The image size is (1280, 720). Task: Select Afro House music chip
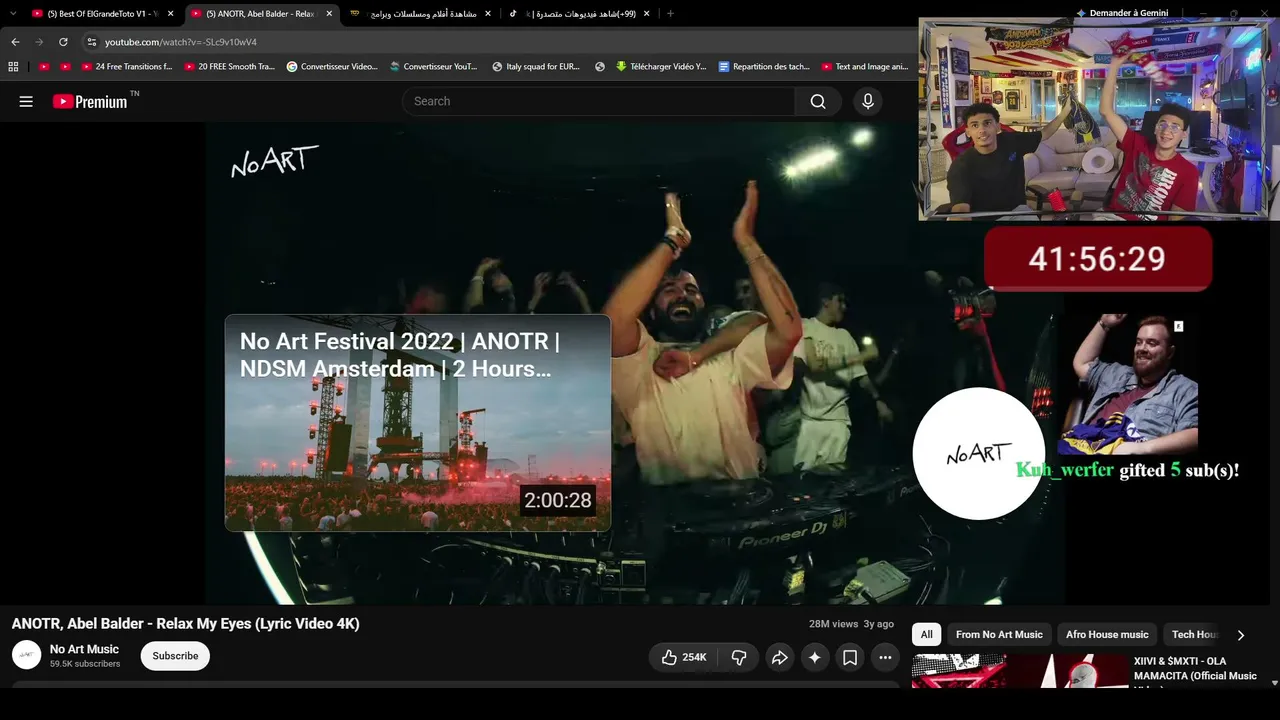coord(1107,635)
